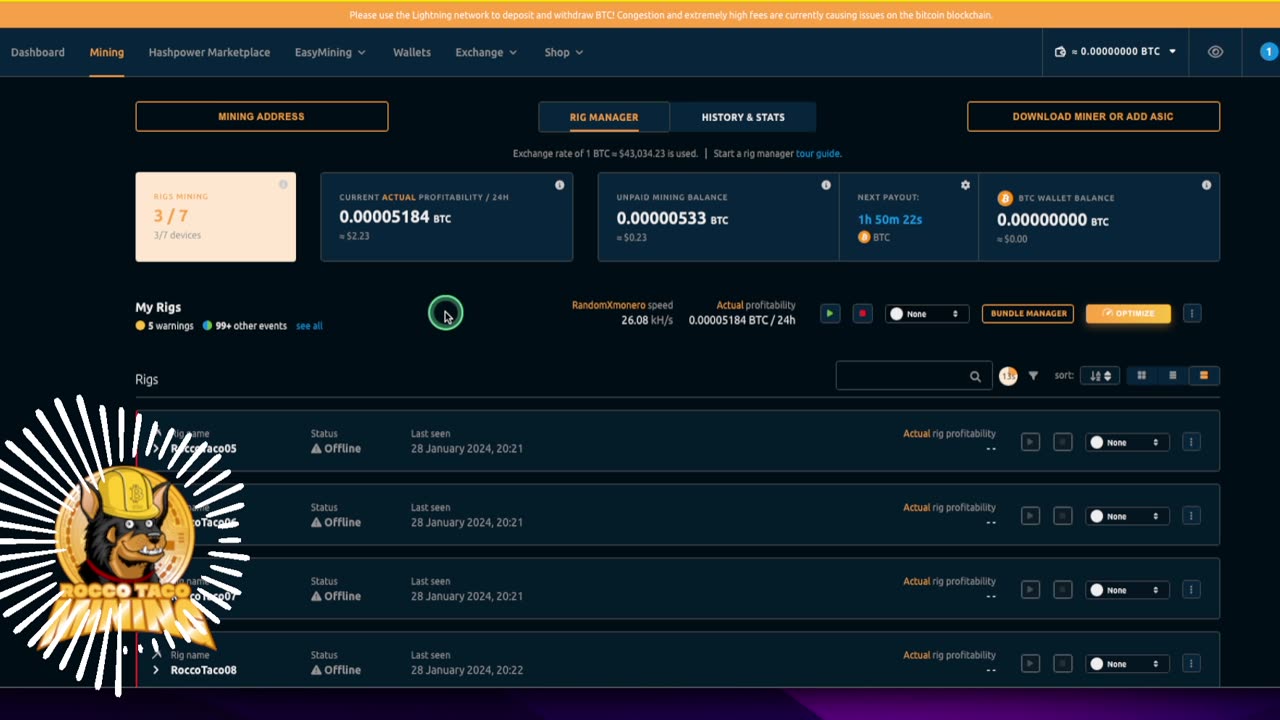The image size is (1280, 720).
Task: Open RoccoTaco06 power mode None dropdown
Action: [1127, 516]
